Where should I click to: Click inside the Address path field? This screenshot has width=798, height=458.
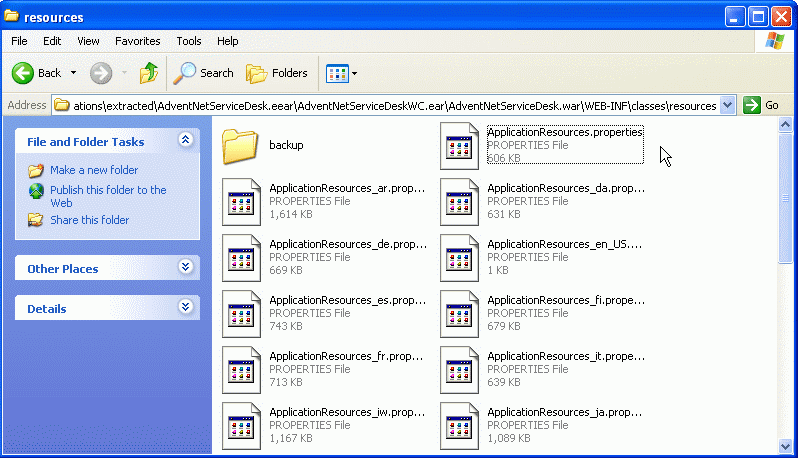point(394,106)
